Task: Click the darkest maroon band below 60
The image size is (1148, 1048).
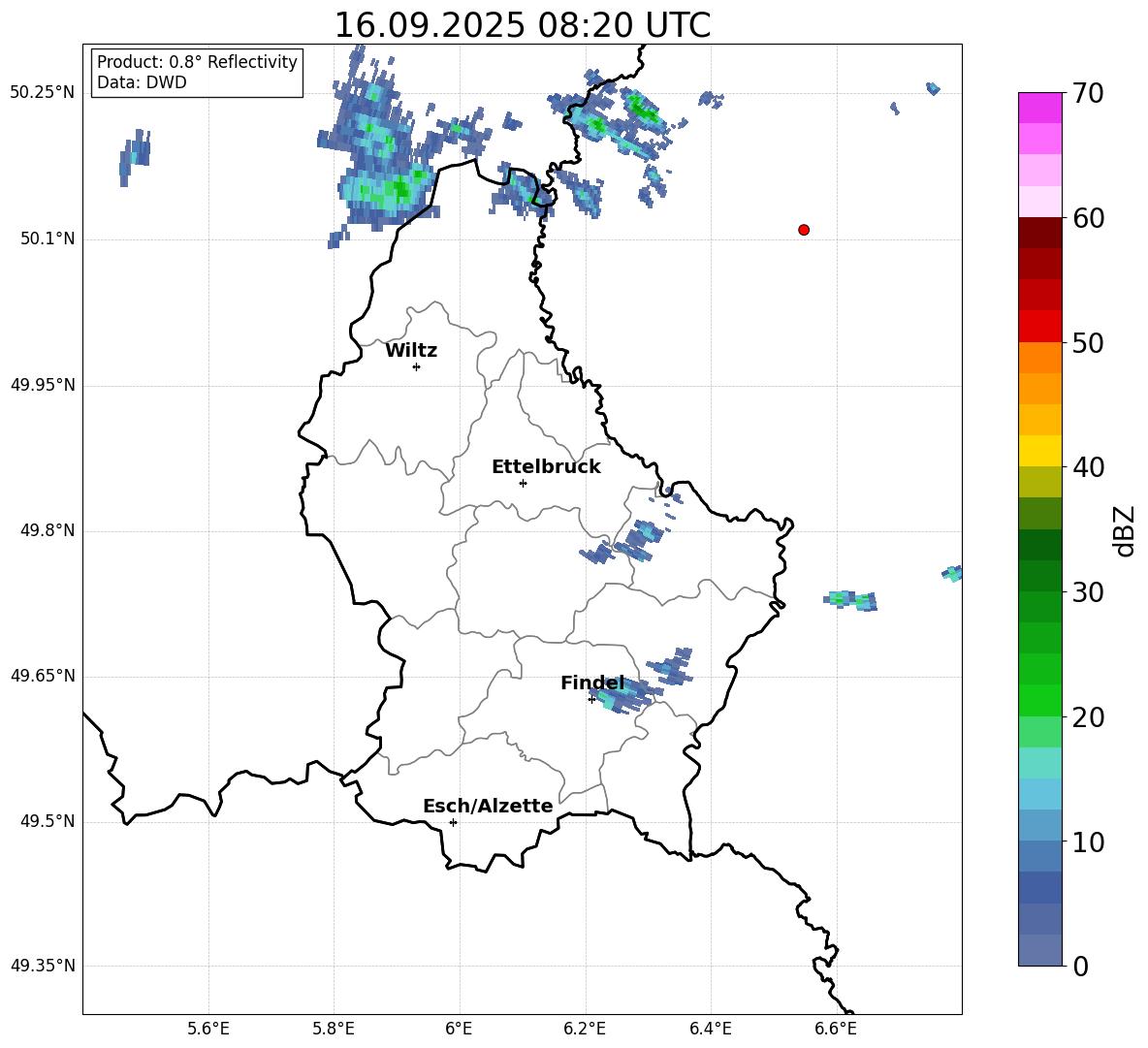Action: [x=1040, y=233]
